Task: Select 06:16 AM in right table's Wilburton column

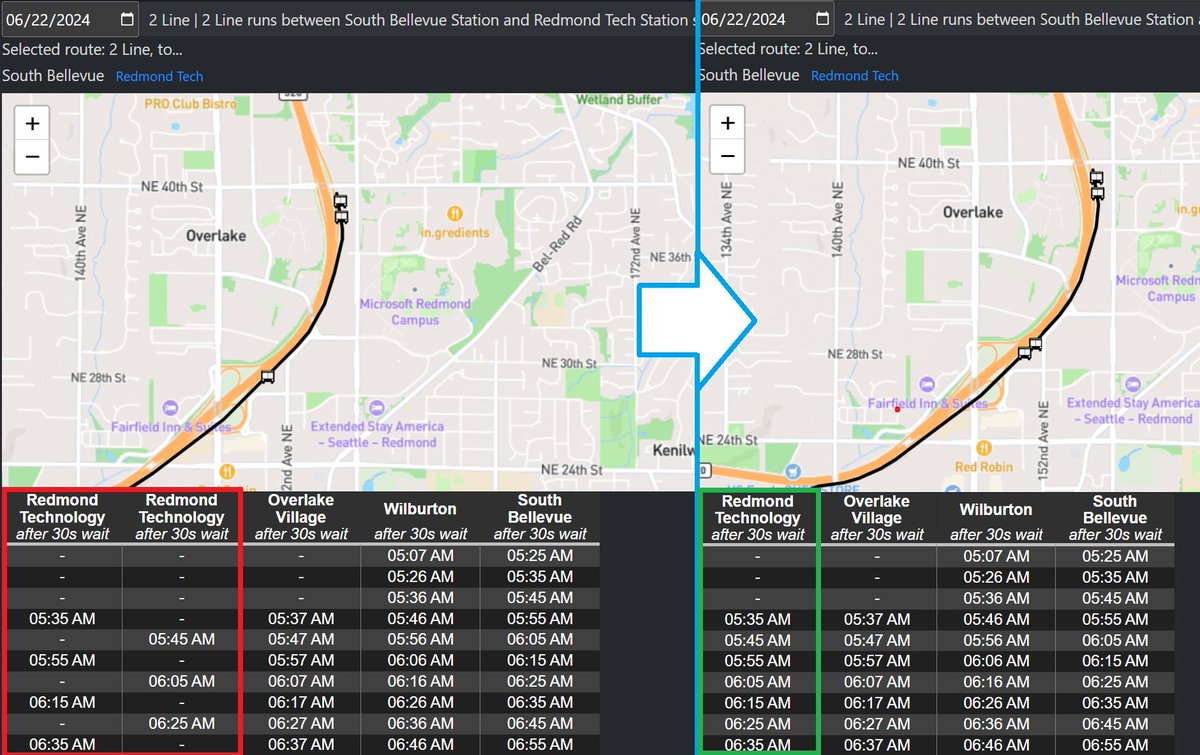Action: (996, 681)
